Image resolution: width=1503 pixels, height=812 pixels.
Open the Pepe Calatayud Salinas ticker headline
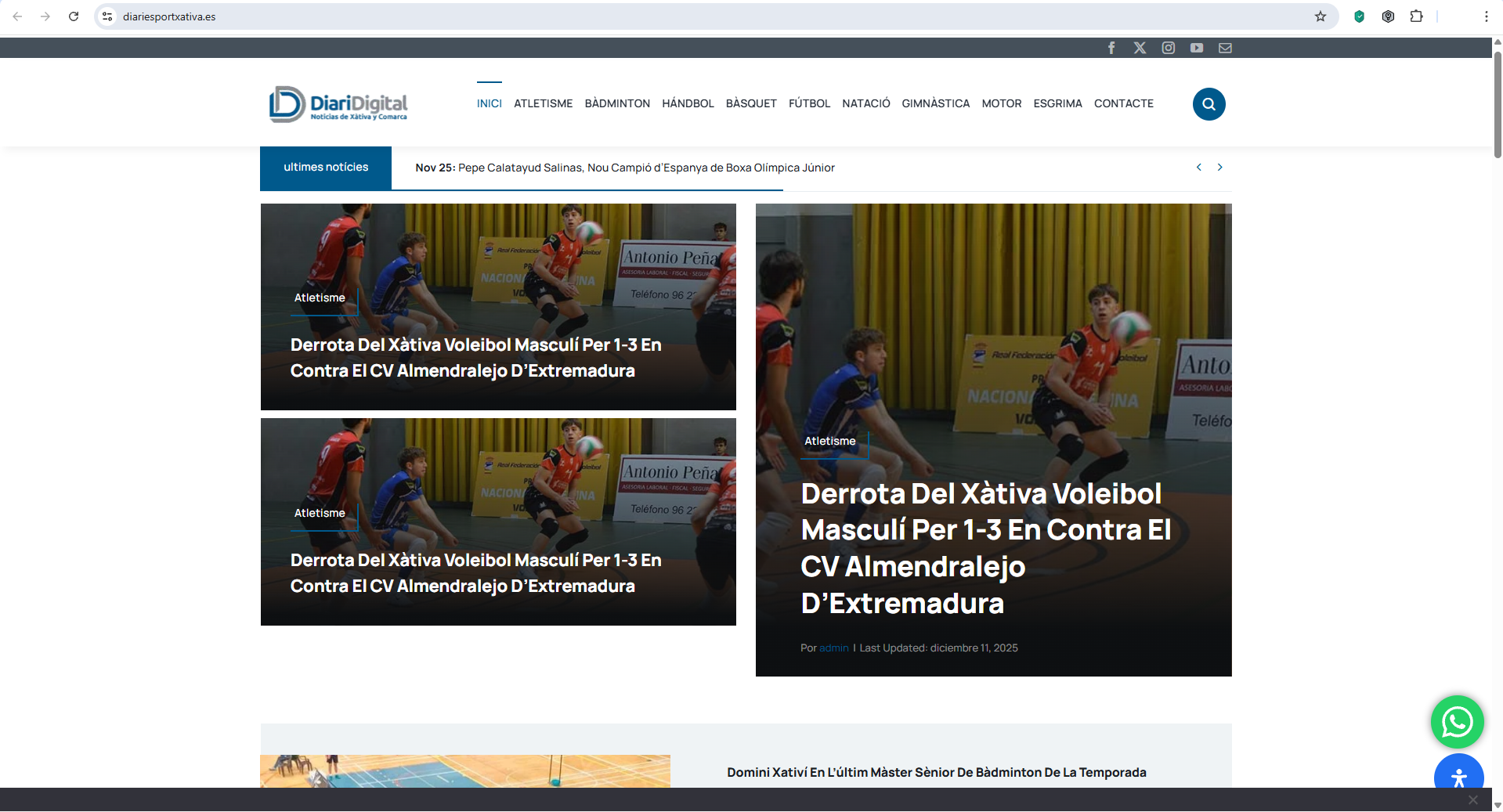645,168
